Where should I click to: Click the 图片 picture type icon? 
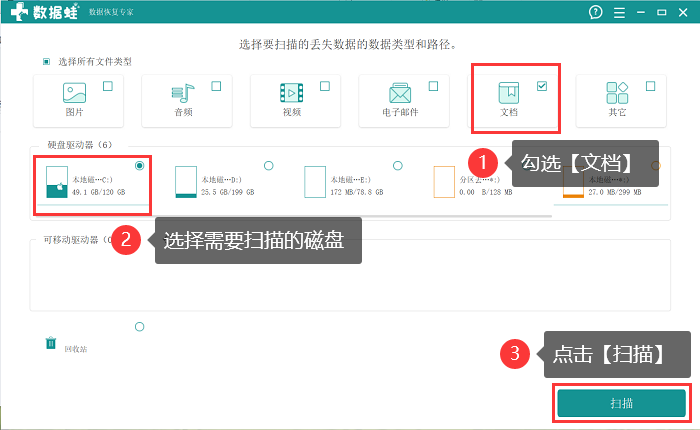tap(74, 93)
